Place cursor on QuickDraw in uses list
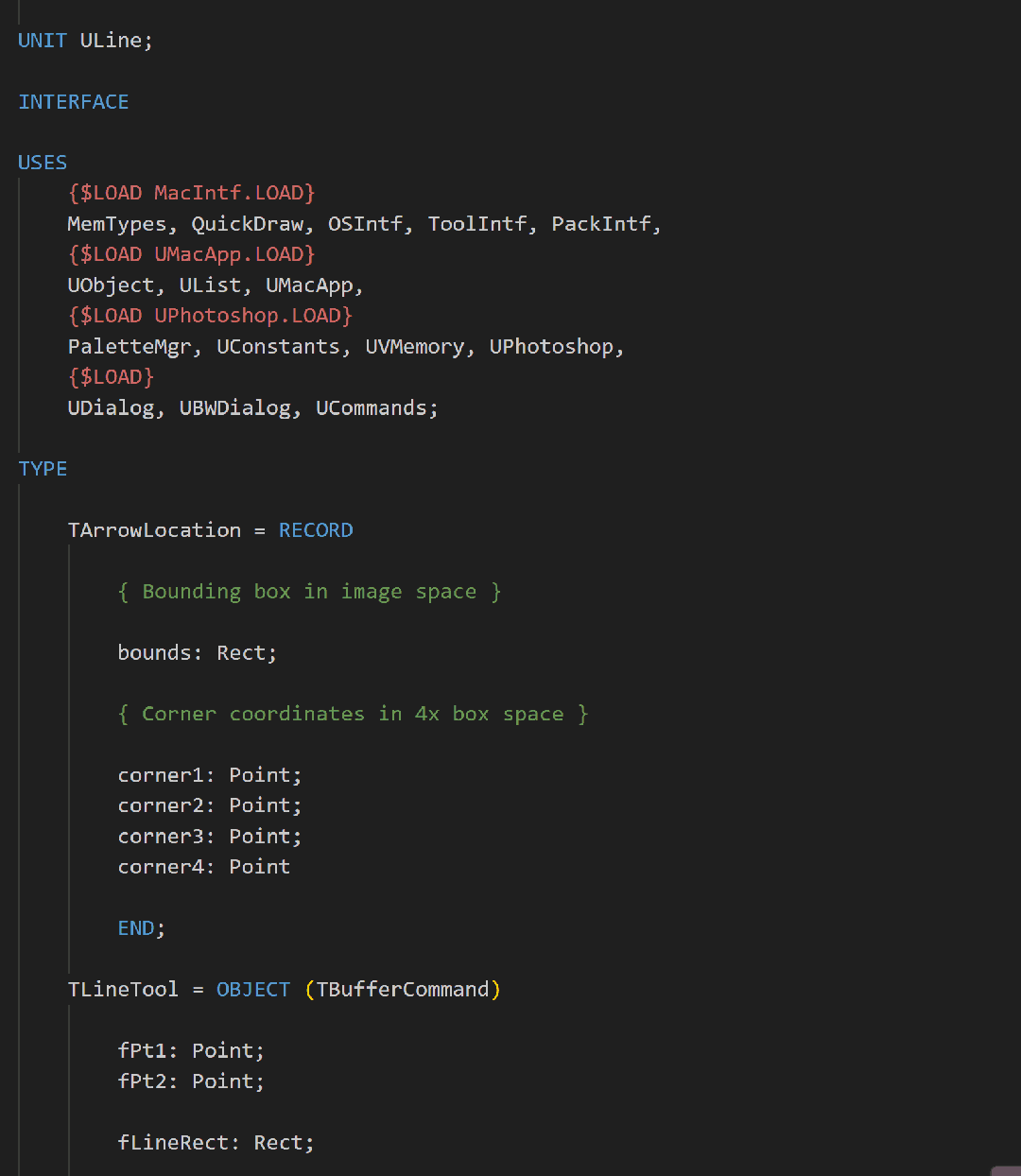1021x1176 pixels. [248, 224]
